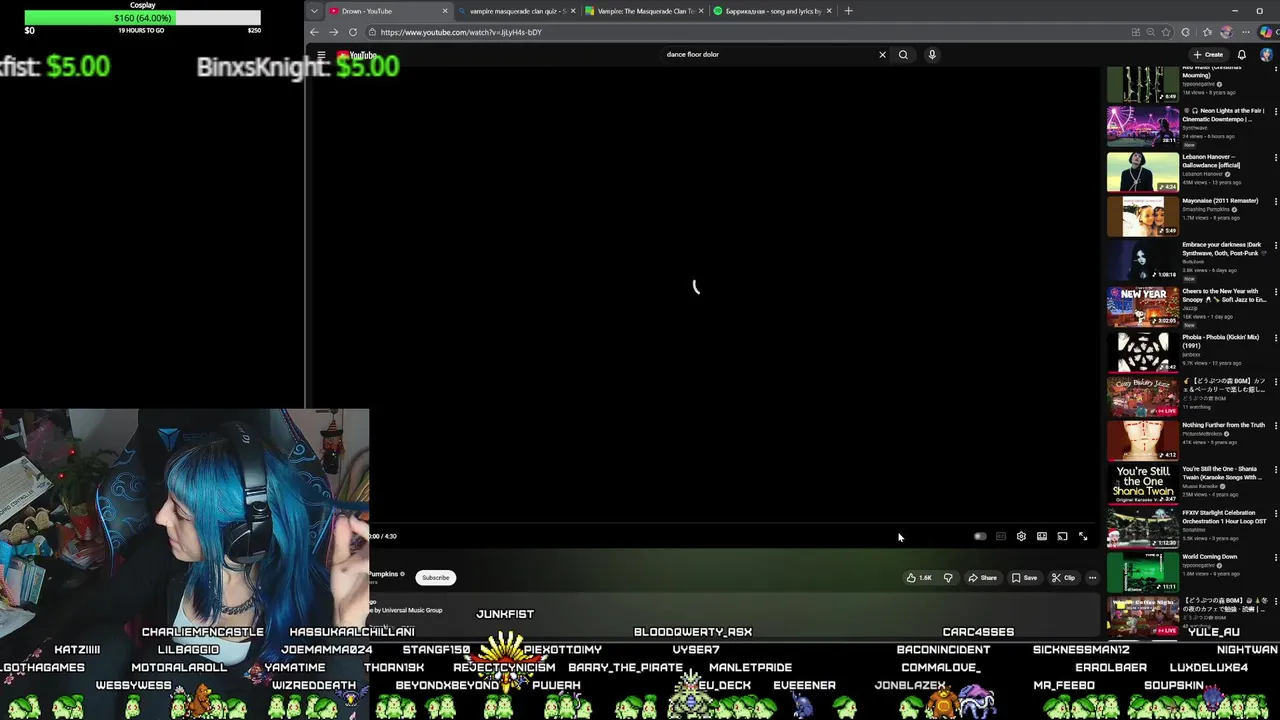
Task: Open the You're Still the One karaoke thumbnail
Action: tap(1142, 483)
